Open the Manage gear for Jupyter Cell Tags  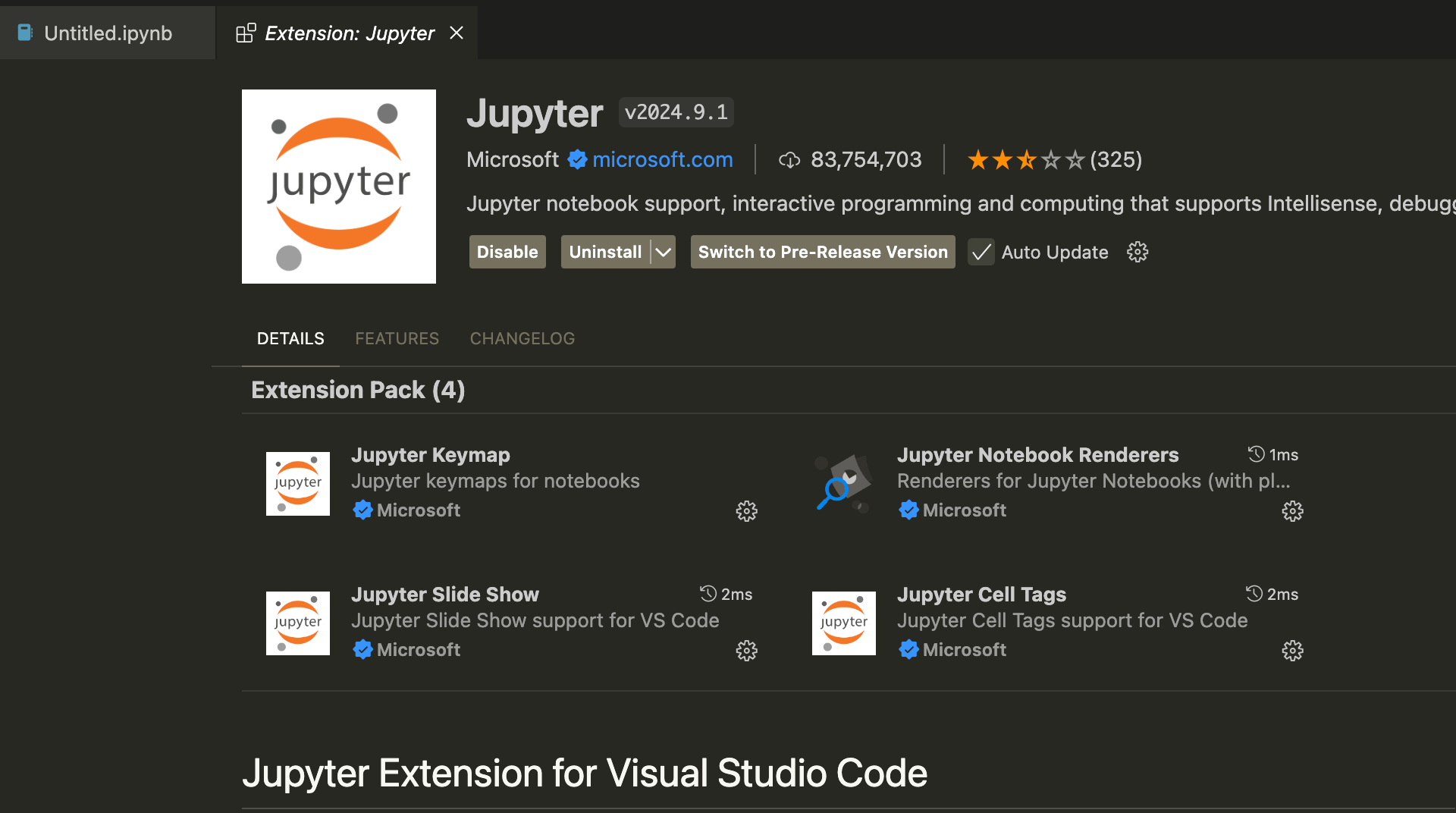point(1293,651)
